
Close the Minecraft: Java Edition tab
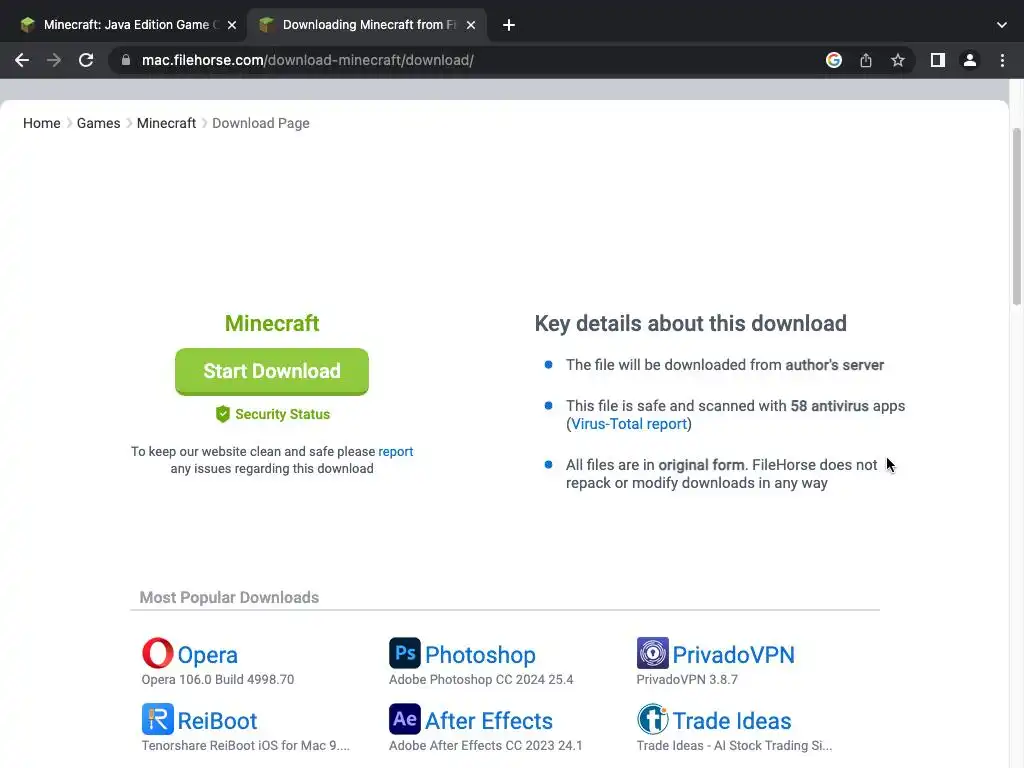232,25
